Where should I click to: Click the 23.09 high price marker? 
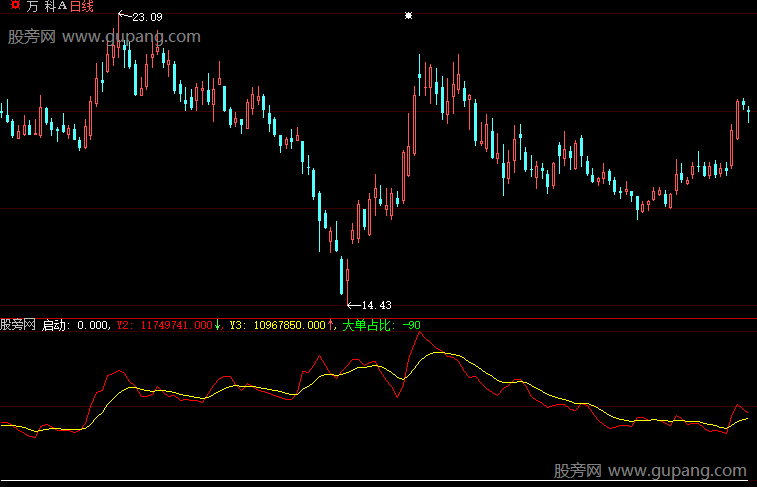pyautogui.click(x=147, y=17)
